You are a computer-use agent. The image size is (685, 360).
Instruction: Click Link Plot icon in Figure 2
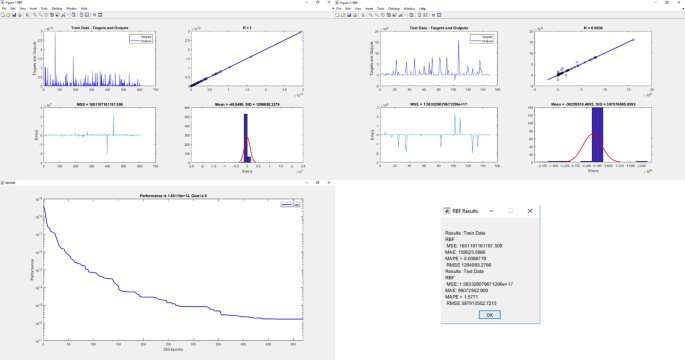tap(411, 15)
